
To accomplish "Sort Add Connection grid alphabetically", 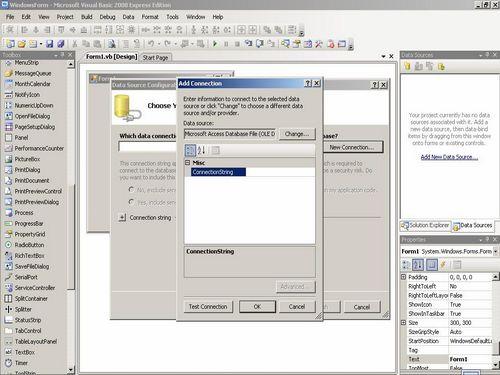I will (201, 150).
